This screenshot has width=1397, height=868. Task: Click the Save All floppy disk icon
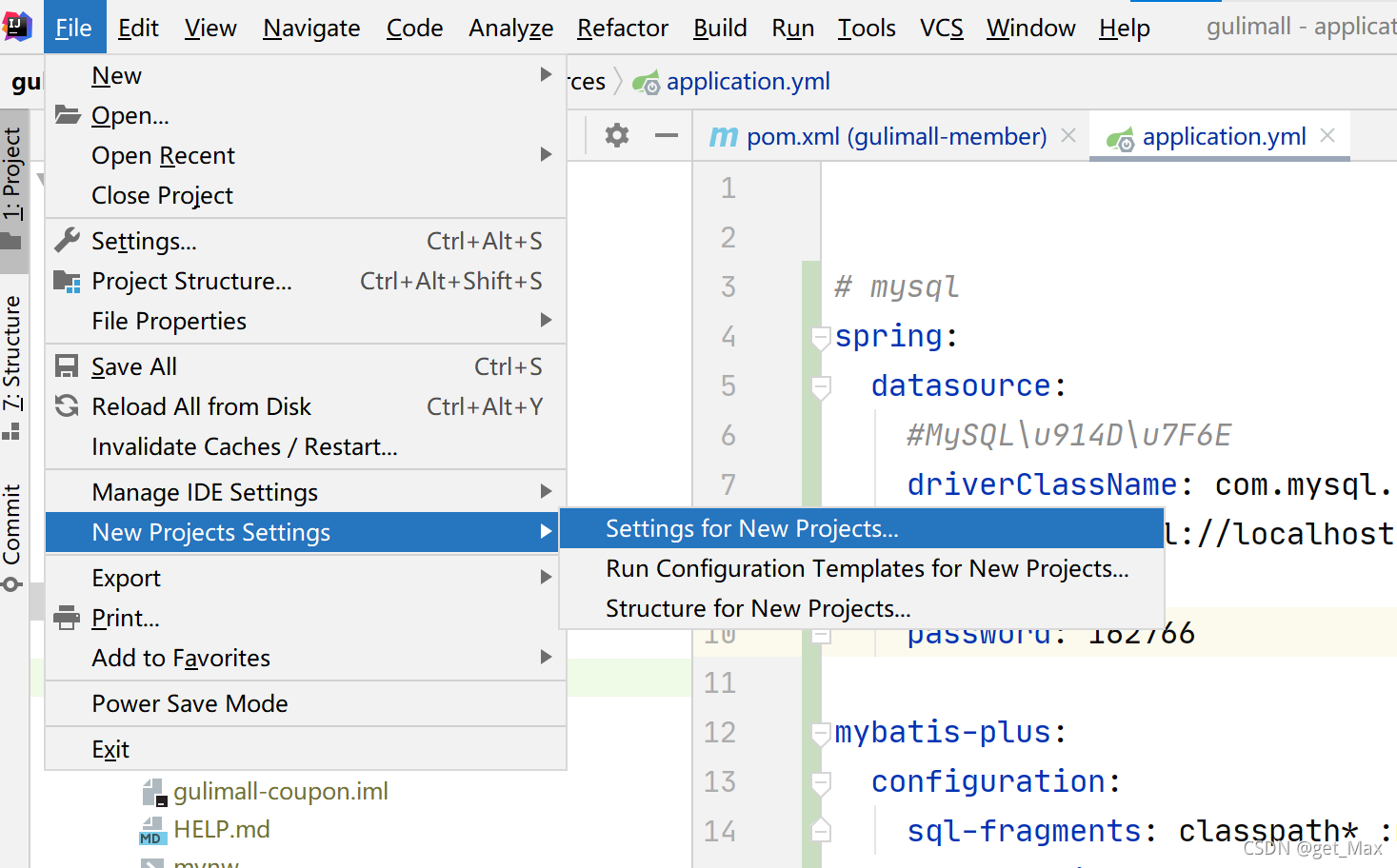[67, 366]
